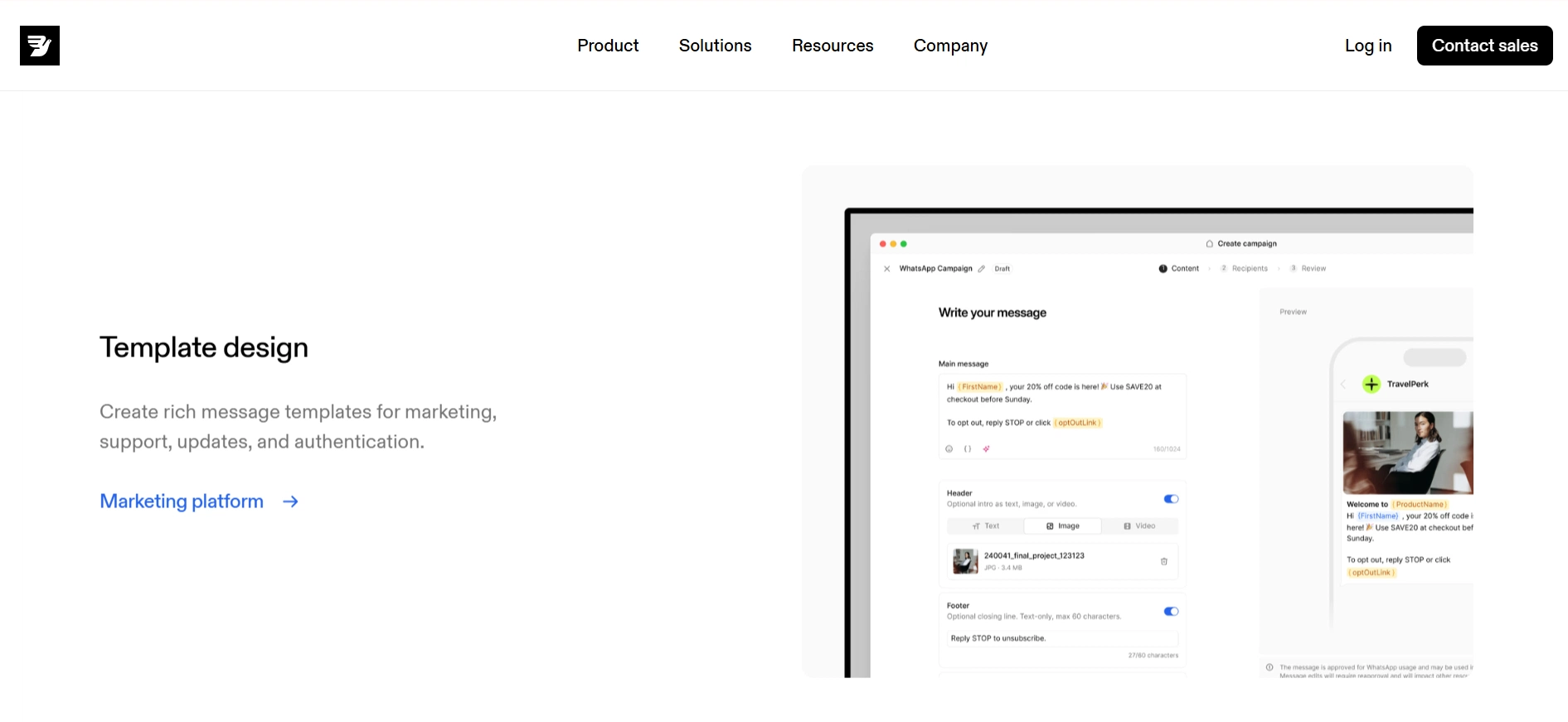This screenshot has width=1568, height=722.
Task: Click the Template design heading
Action: click(x=204, y=347)
